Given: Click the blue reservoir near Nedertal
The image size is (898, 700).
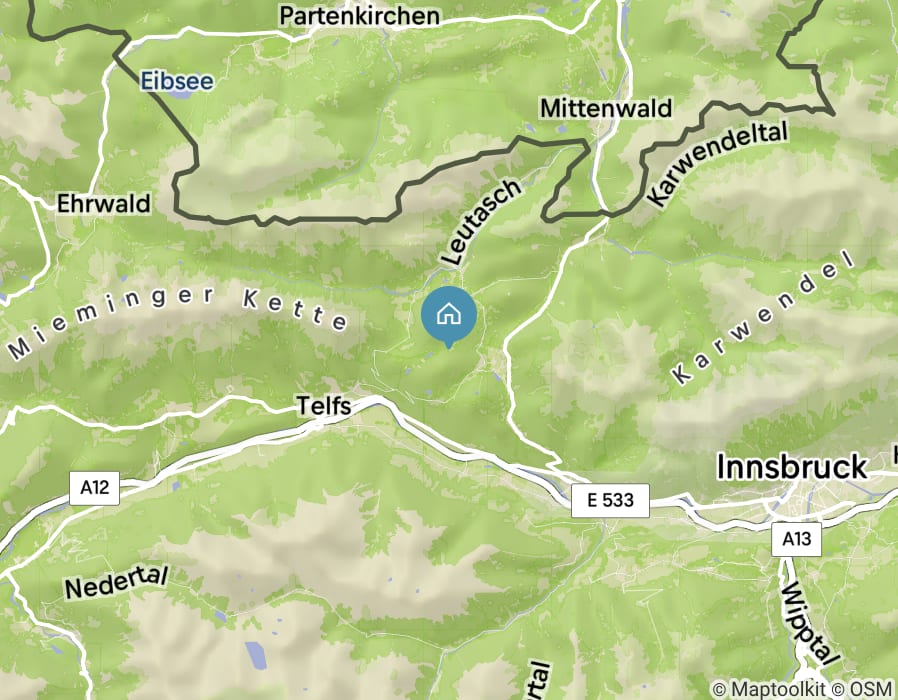Looking at the screenshot, I should [255, 655].
